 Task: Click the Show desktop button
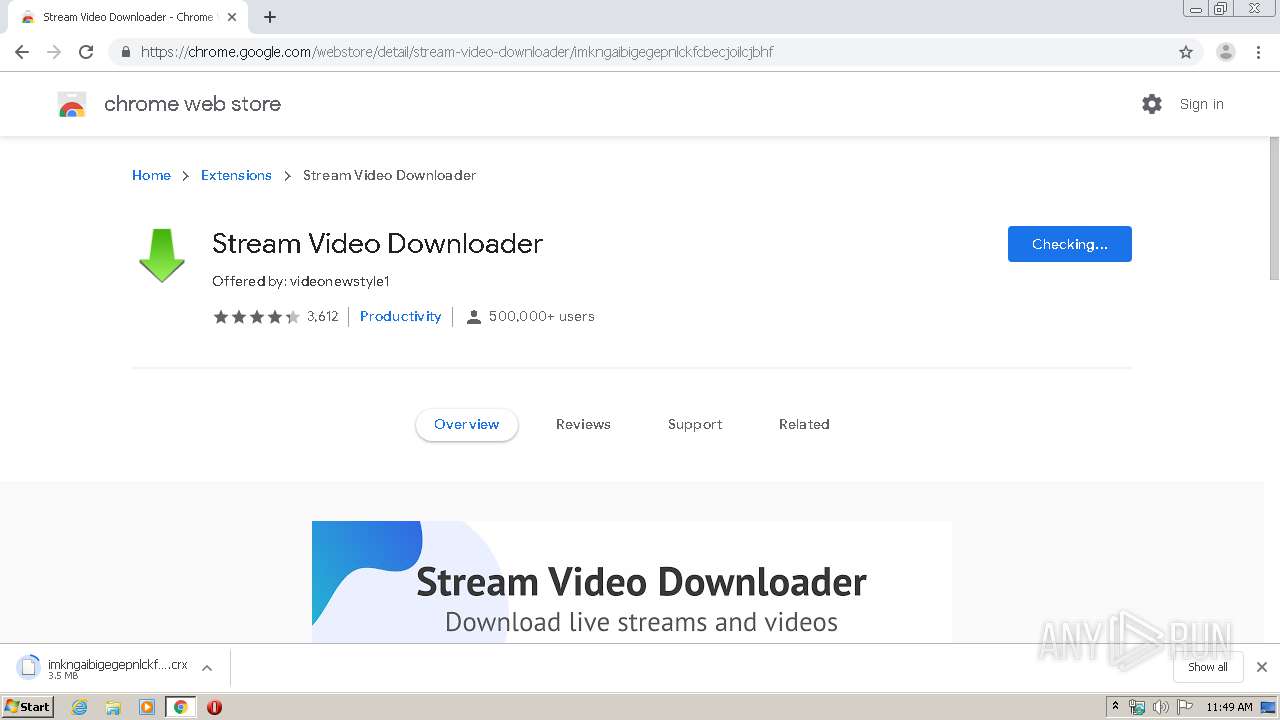(1269, 707)
